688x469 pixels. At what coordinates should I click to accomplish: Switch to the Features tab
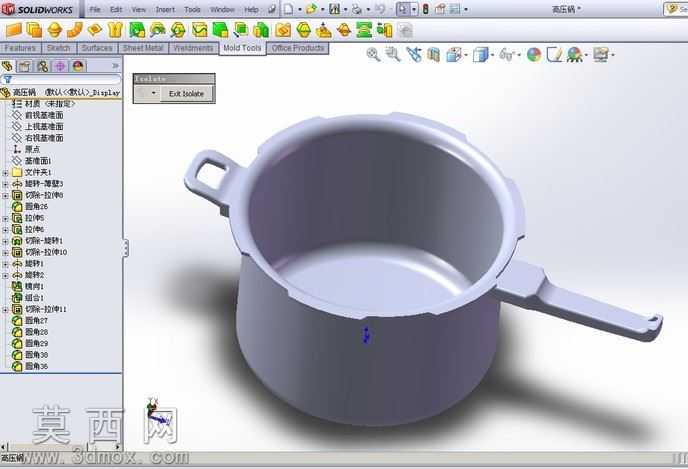[x=21, y=48]
